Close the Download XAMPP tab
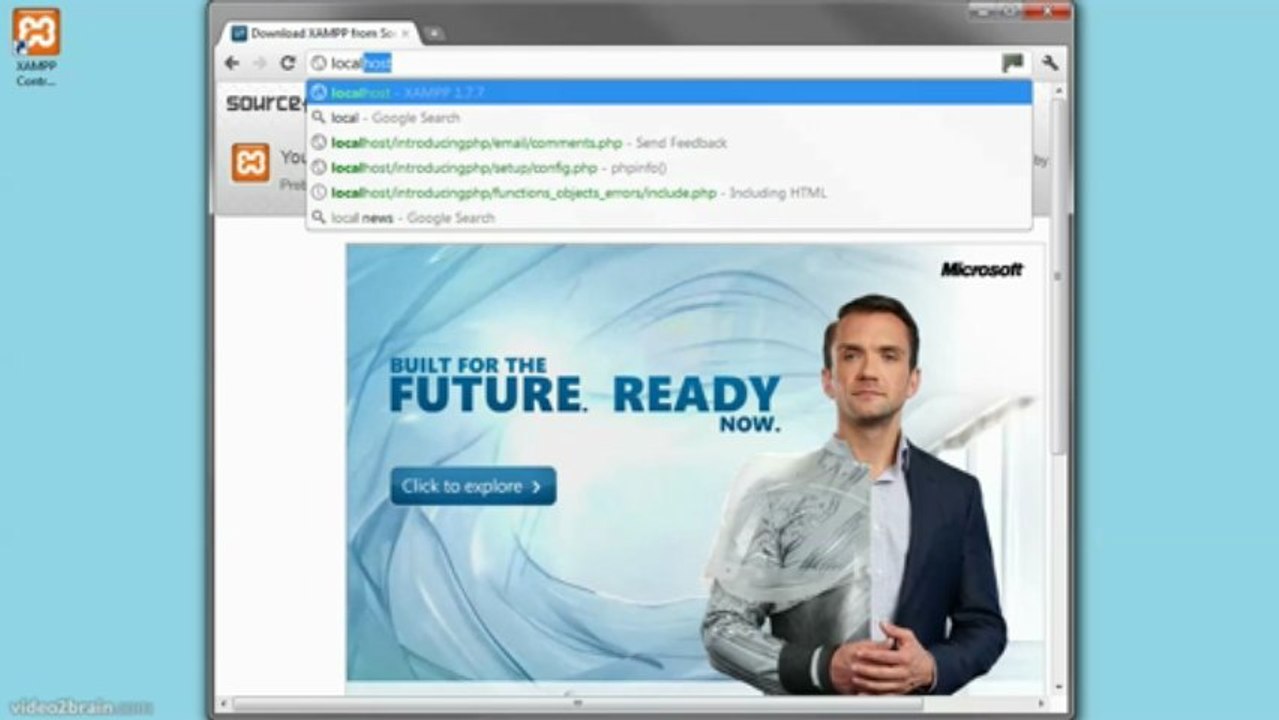The height and width of the screenshot is (720, 1279). coord(405,33)
